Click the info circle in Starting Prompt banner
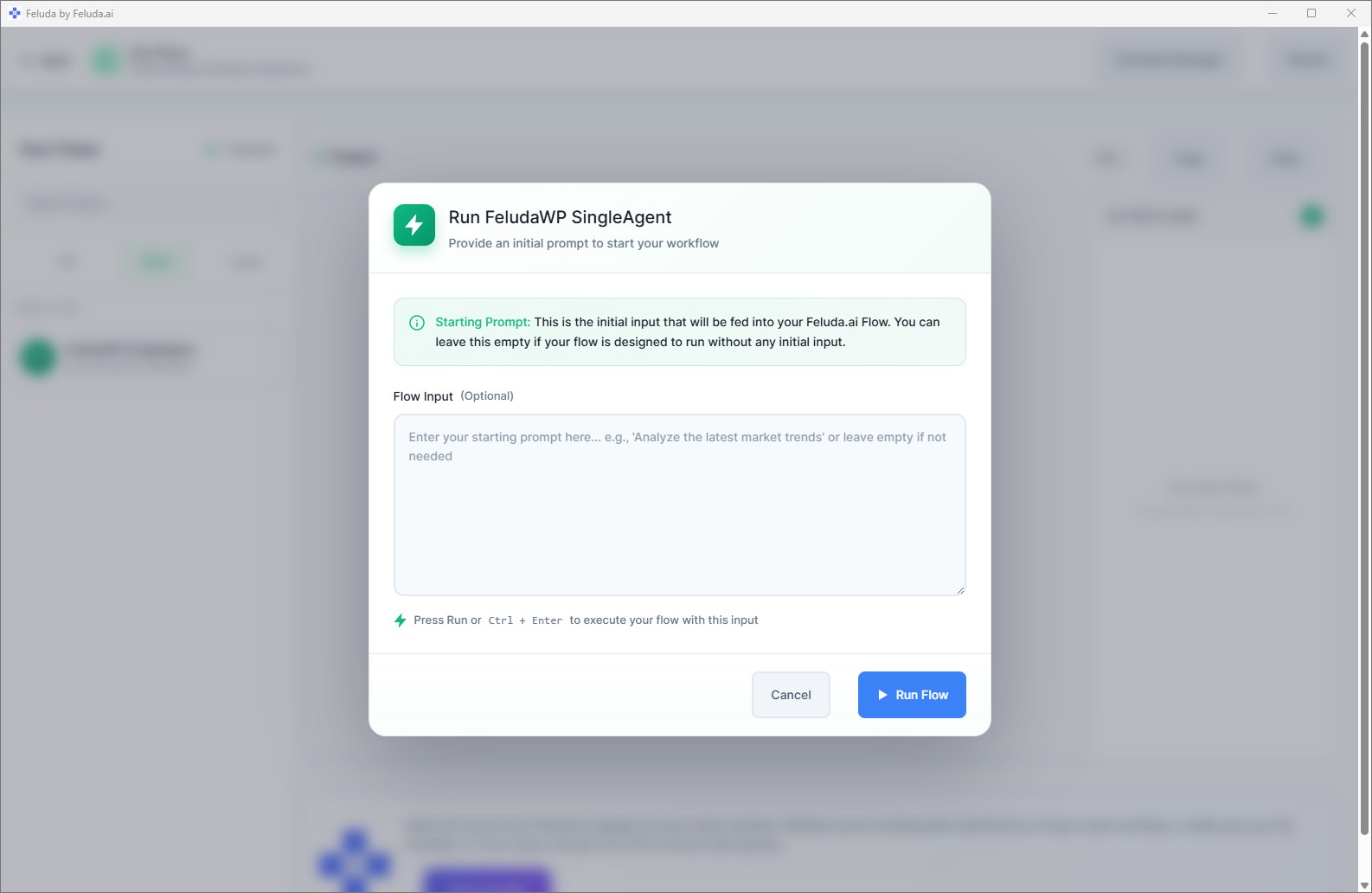 click(417, 323)
